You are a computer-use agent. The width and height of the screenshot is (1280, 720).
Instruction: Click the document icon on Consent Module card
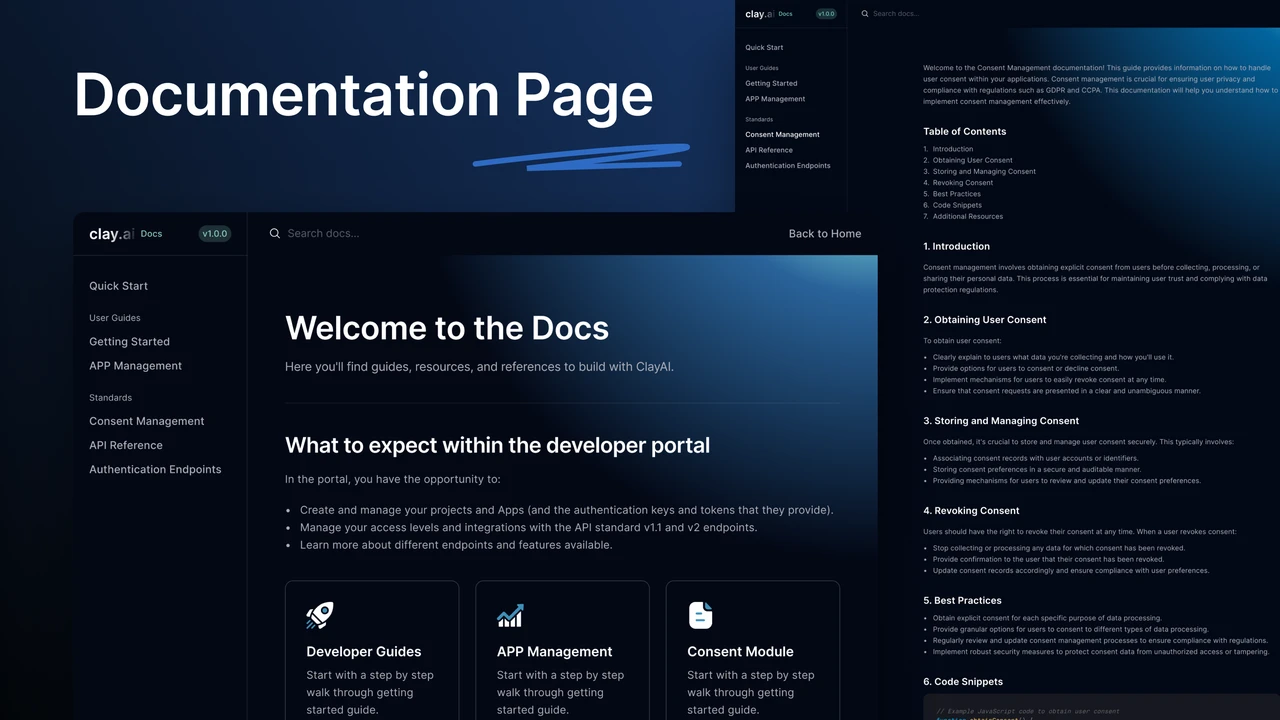(x=701, y=615)
